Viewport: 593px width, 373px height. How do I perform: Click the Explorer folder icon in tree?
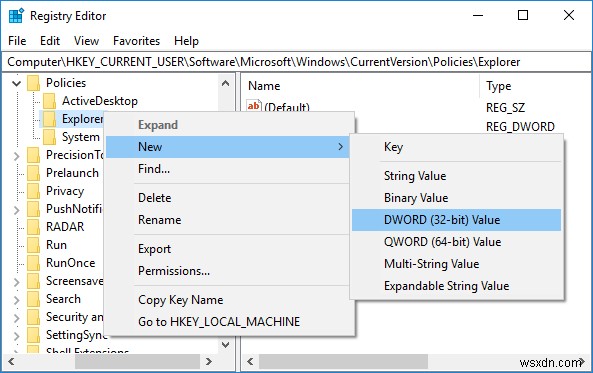[x=50, y=119]
